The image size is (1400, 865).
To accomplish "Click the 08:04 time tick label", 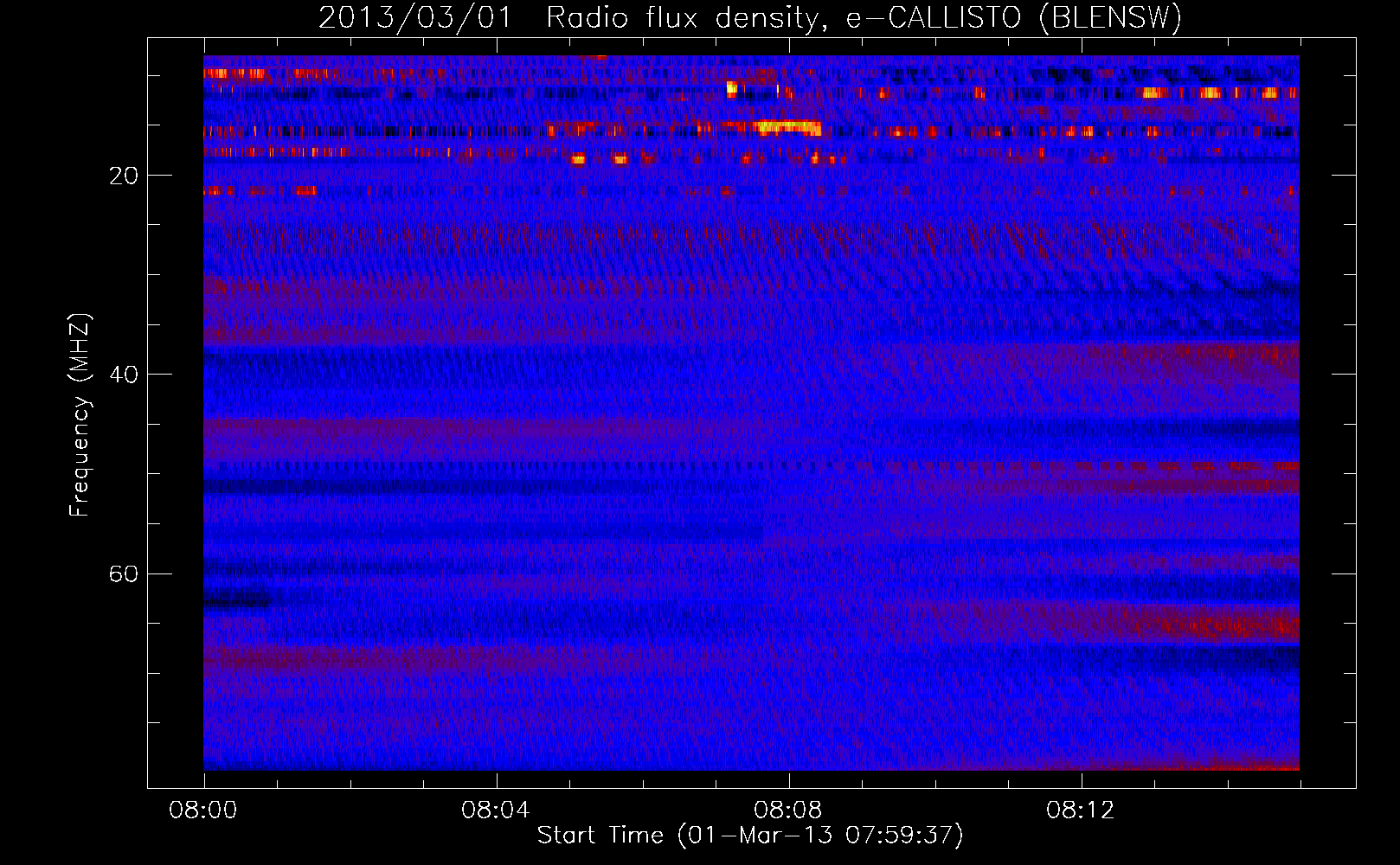I will [x=496, y=811].
